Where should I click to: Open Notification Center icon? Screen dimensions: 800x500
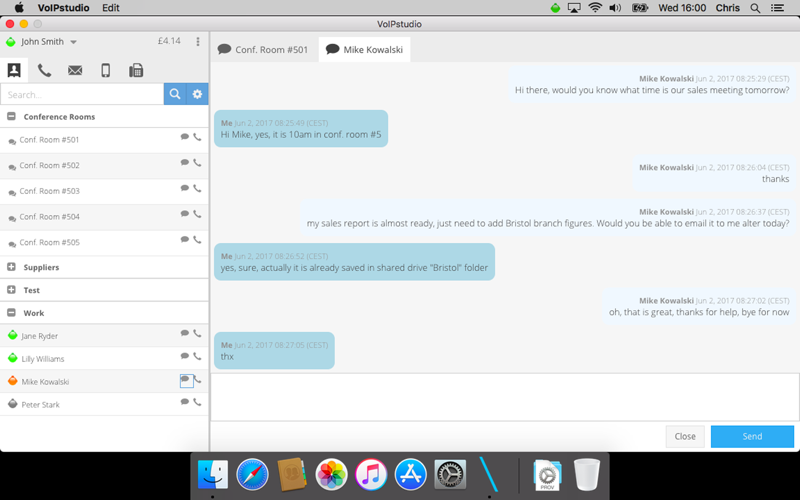tap(777, 8)
